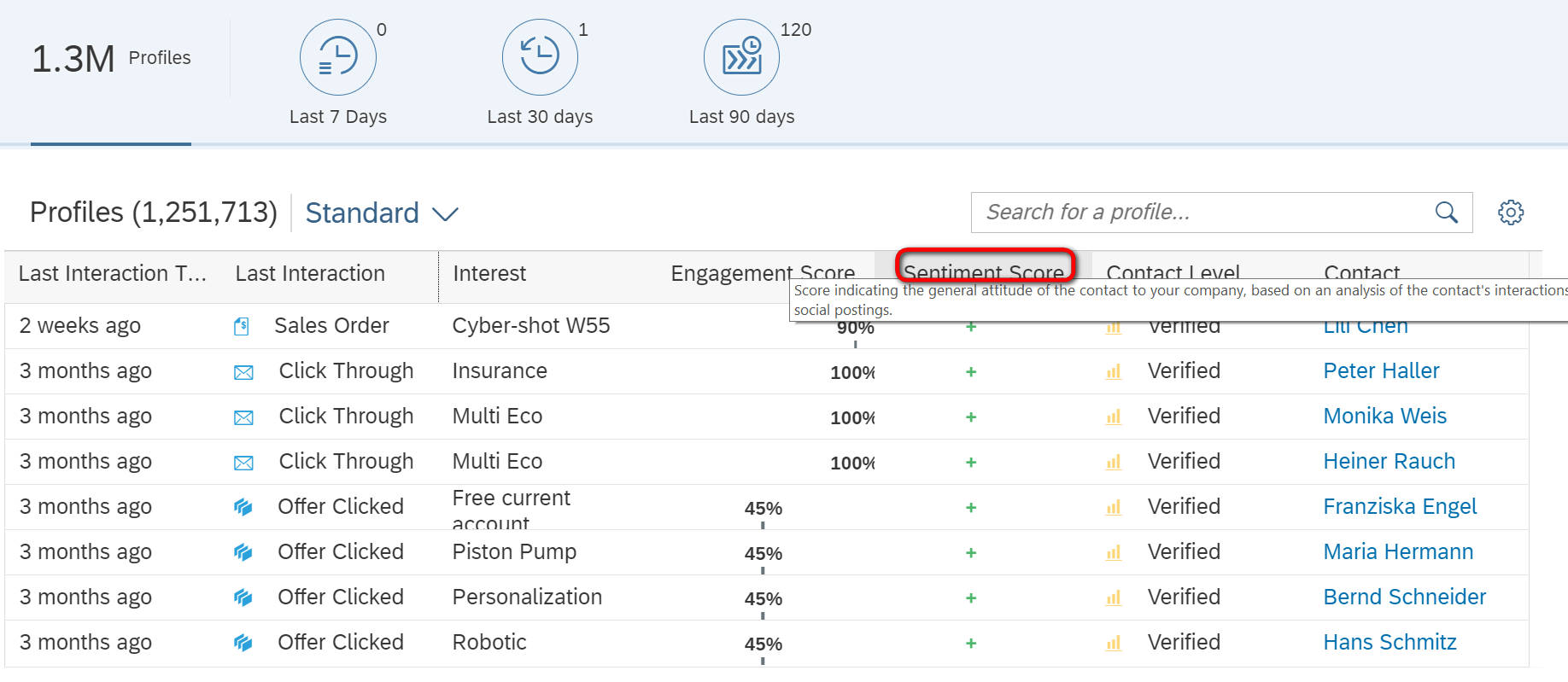
Task: Select the Last 90 days tab label
Action: pyautogui.click(x=741, y=117)
